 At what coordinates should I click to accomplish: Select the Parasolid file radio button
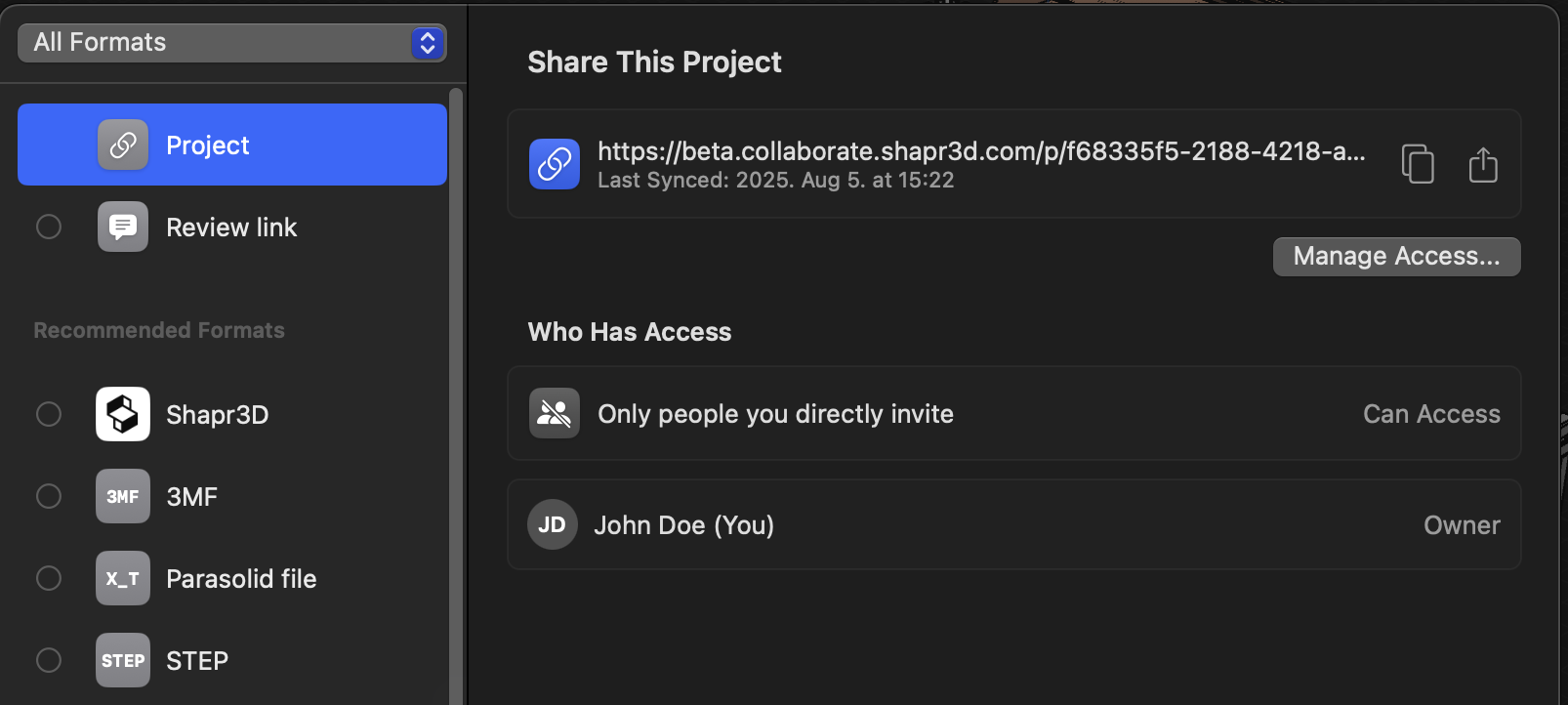[49, 578]
